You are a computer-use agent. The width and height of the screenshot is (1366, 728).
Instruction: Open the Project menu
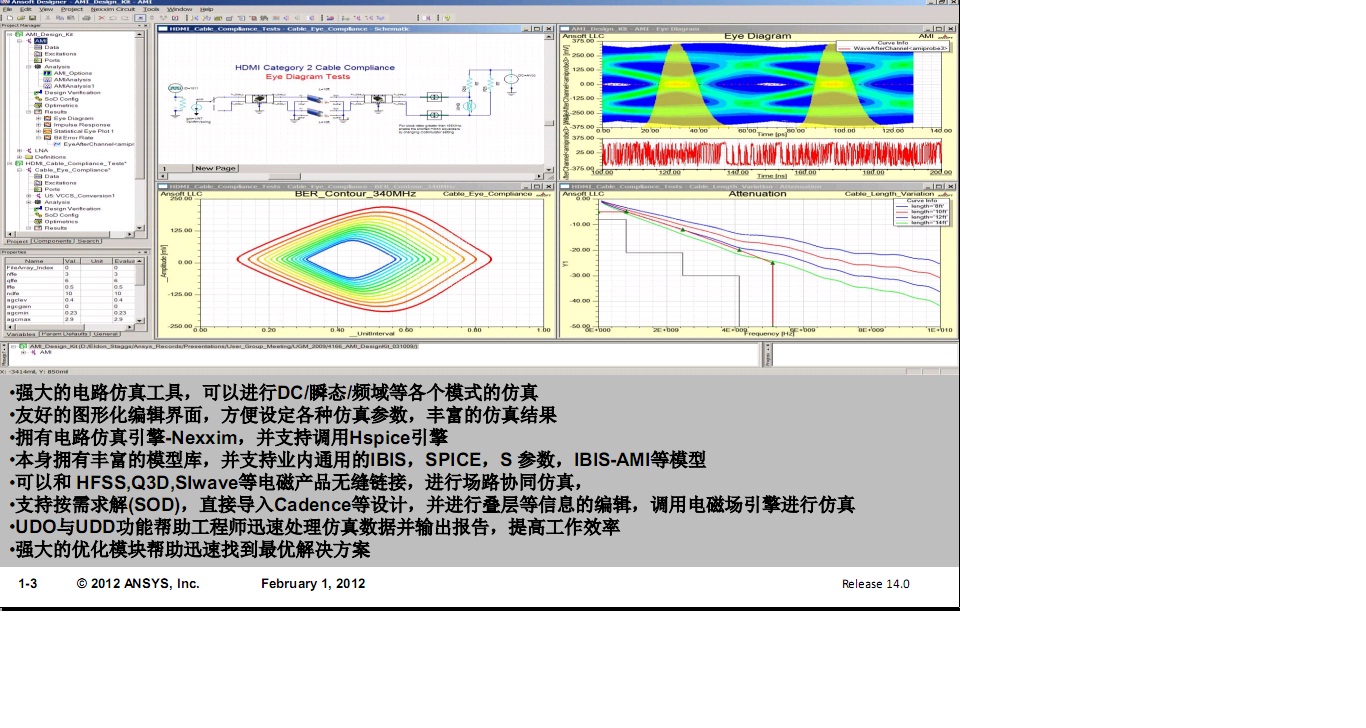pyautogui.click(x=72, y=9)
